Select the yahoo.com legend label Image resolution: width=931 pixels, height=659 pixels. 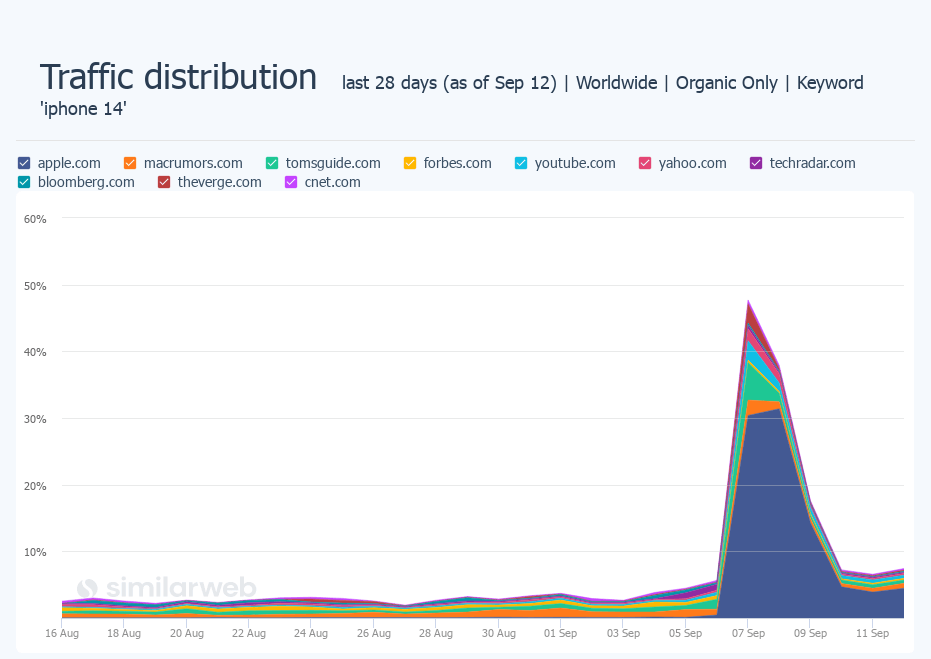point(692,163)
